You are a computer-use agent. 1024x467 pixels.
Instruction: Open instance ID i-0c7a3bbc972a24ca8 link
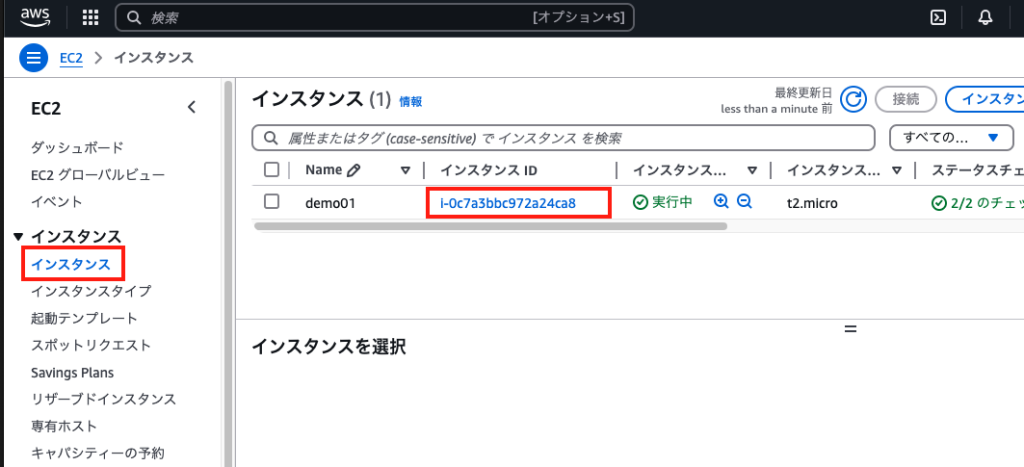pyautogui.click(x=508, y=202)
